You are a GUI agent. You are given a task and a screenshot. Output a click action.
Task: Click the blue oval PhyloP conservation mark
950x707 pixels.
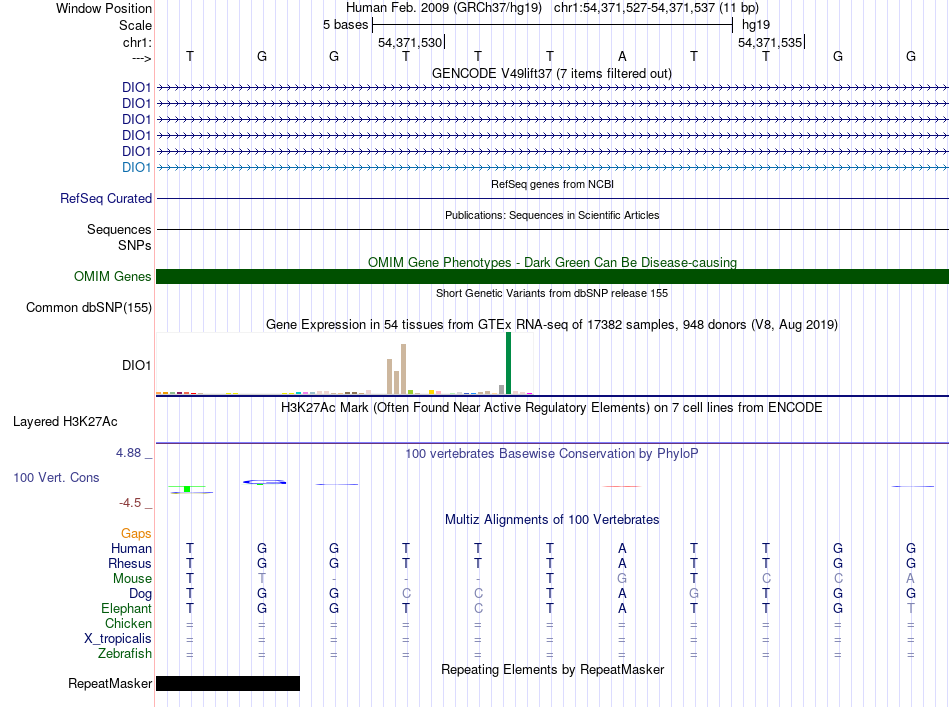click(264, 482)
